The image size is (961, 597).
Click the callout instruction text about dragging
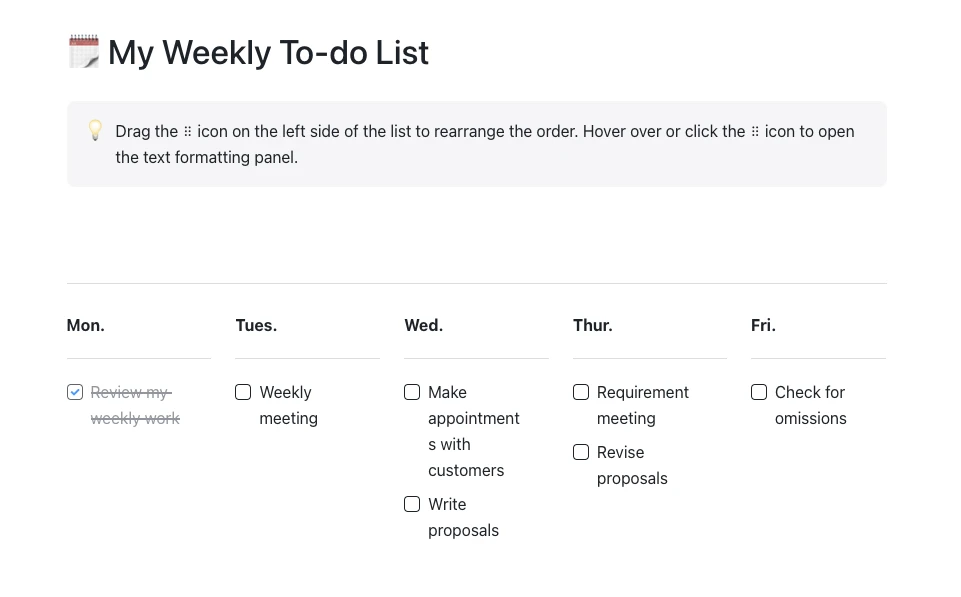[x=485, y=144]
